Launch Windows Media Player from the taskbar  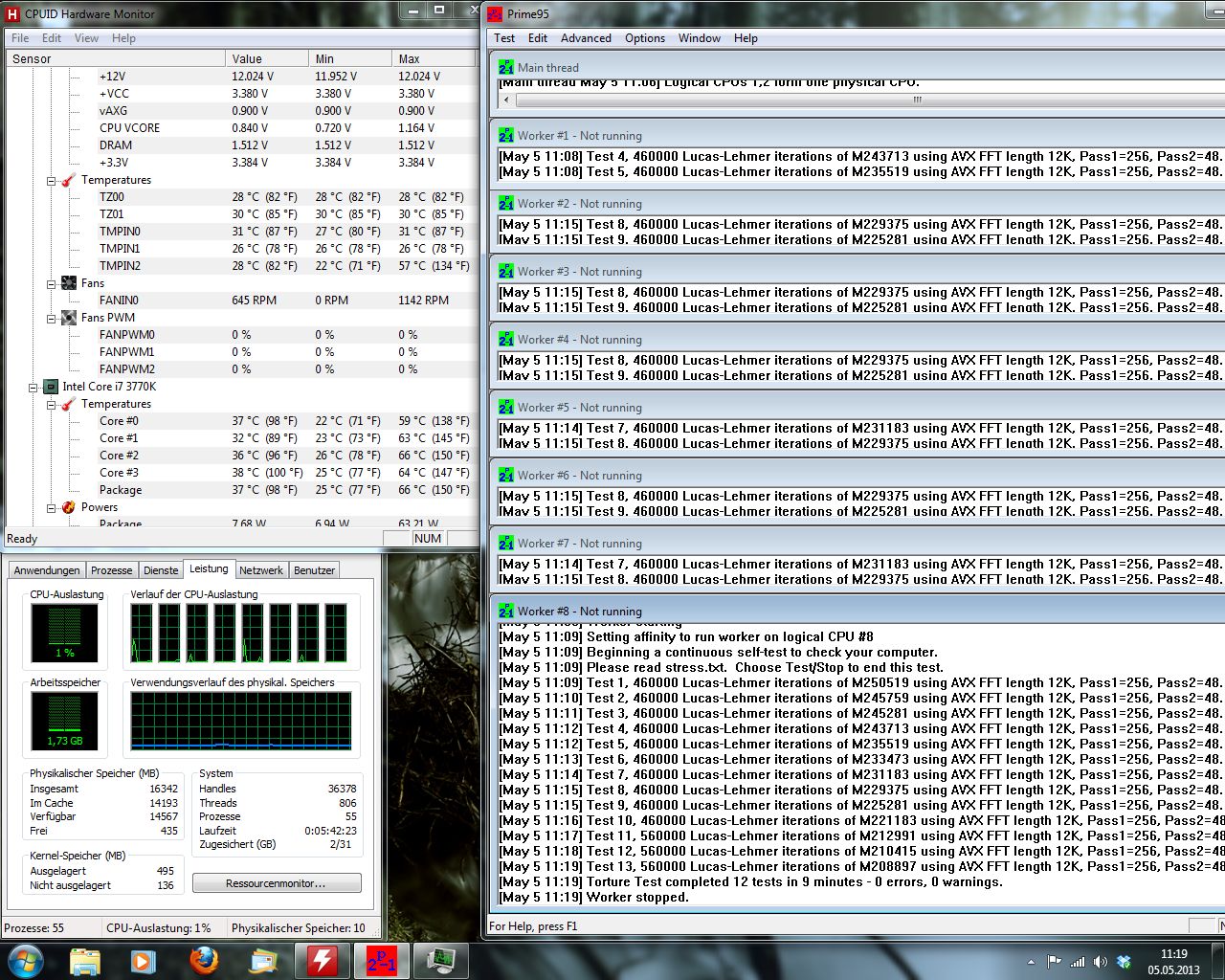[144, 961]
